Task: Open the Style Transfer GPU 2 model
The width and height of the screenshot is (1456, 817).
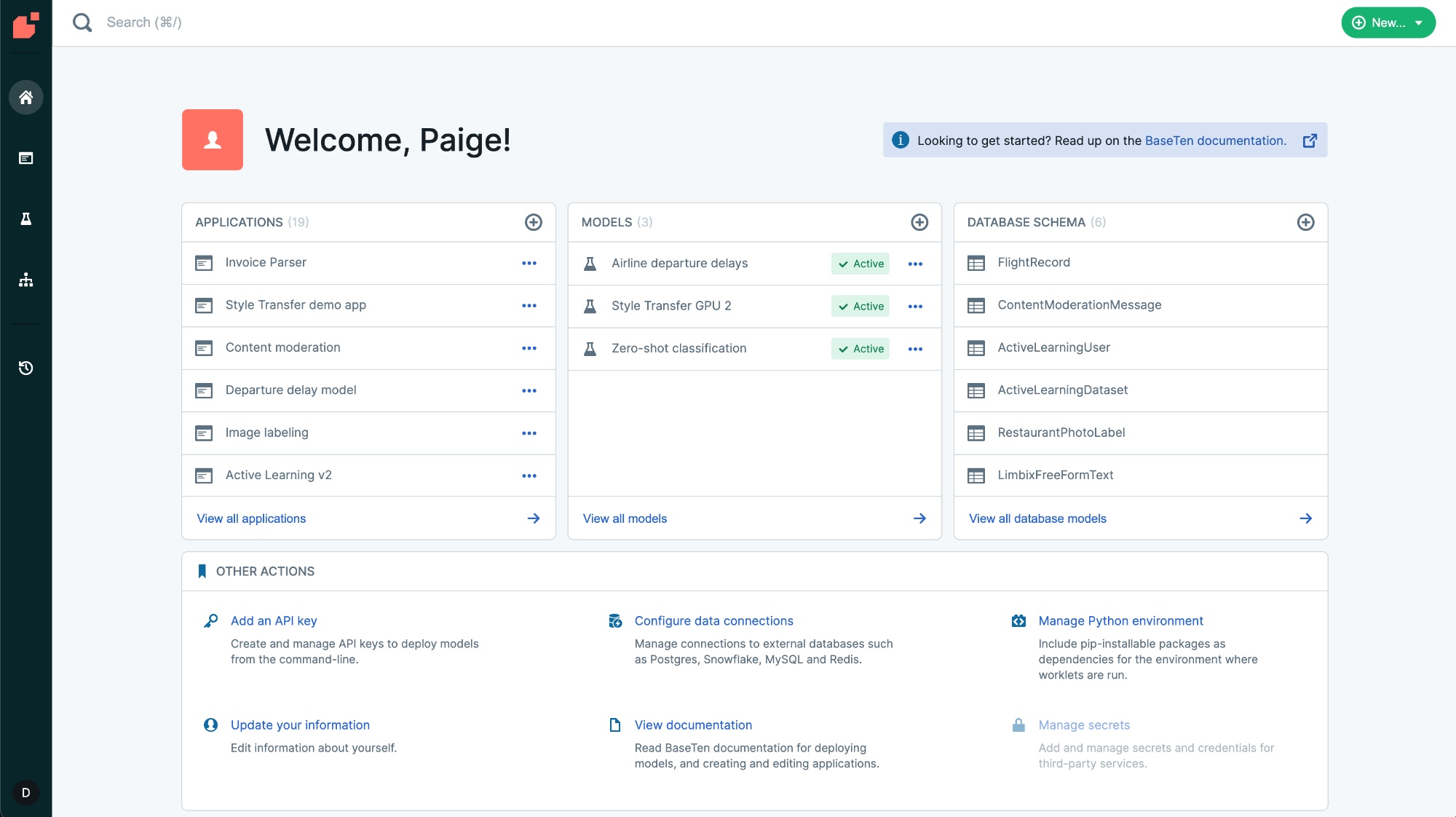Action: [x=754, y=307]
